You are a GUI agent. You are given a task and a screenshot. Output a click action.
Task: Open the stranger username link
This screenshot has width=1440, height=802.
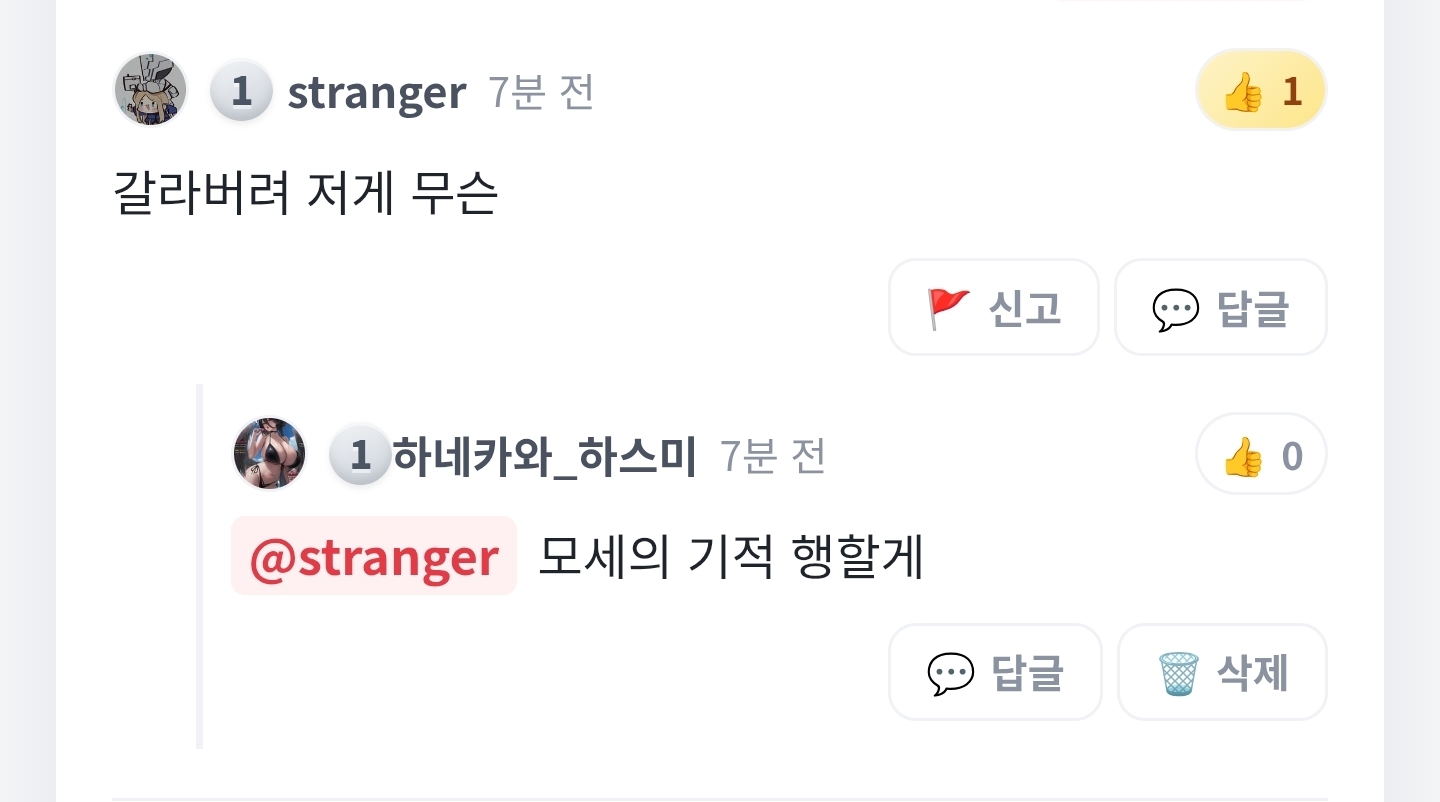[x=377, y=93]
